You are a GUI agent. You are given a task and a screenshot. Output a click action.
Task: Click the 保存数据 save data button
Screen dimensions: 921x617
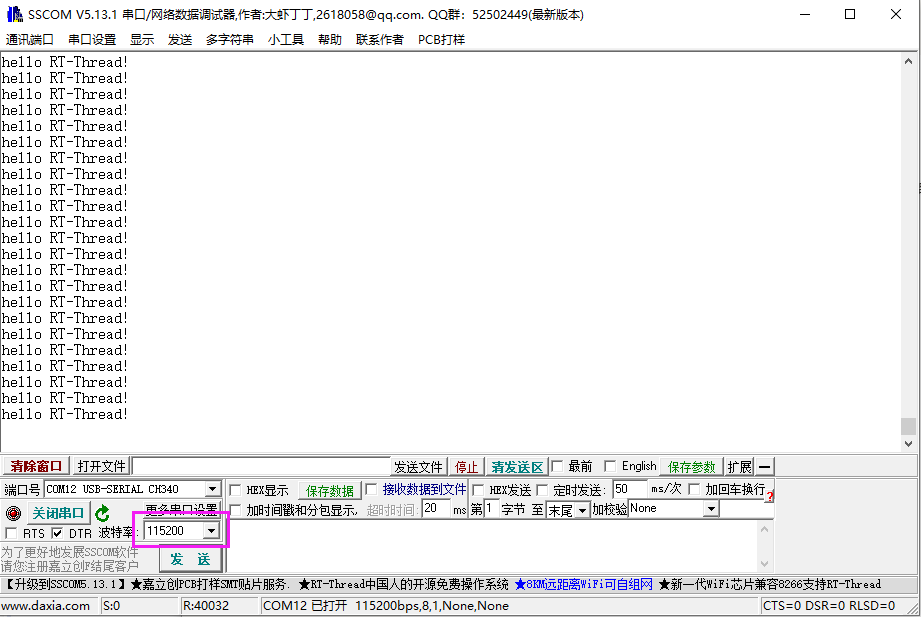tap(330, 491)
